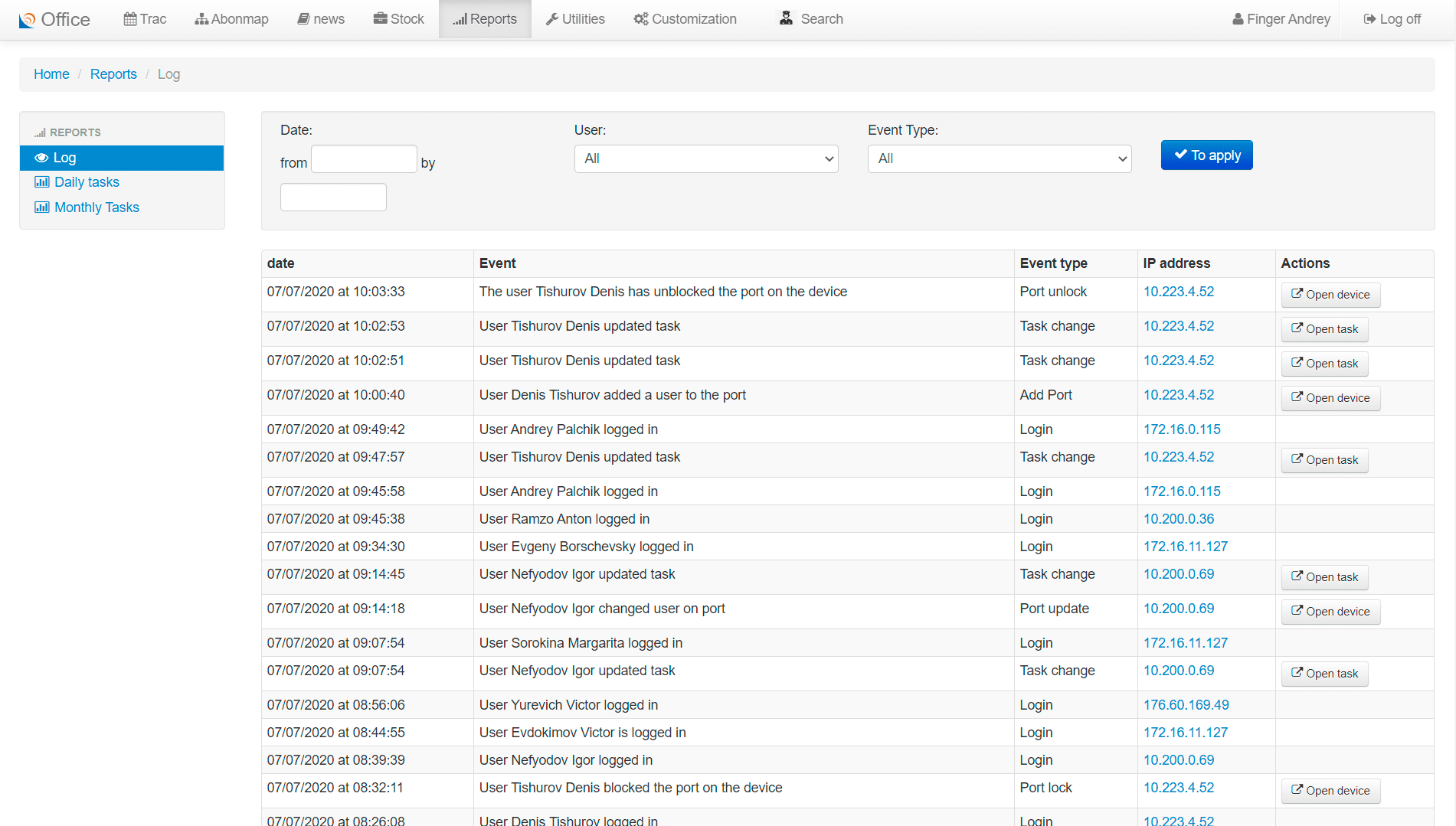Select Log in the Reports sidebar
Viewport: 1456px width, 826px height.
pos(122,158)
